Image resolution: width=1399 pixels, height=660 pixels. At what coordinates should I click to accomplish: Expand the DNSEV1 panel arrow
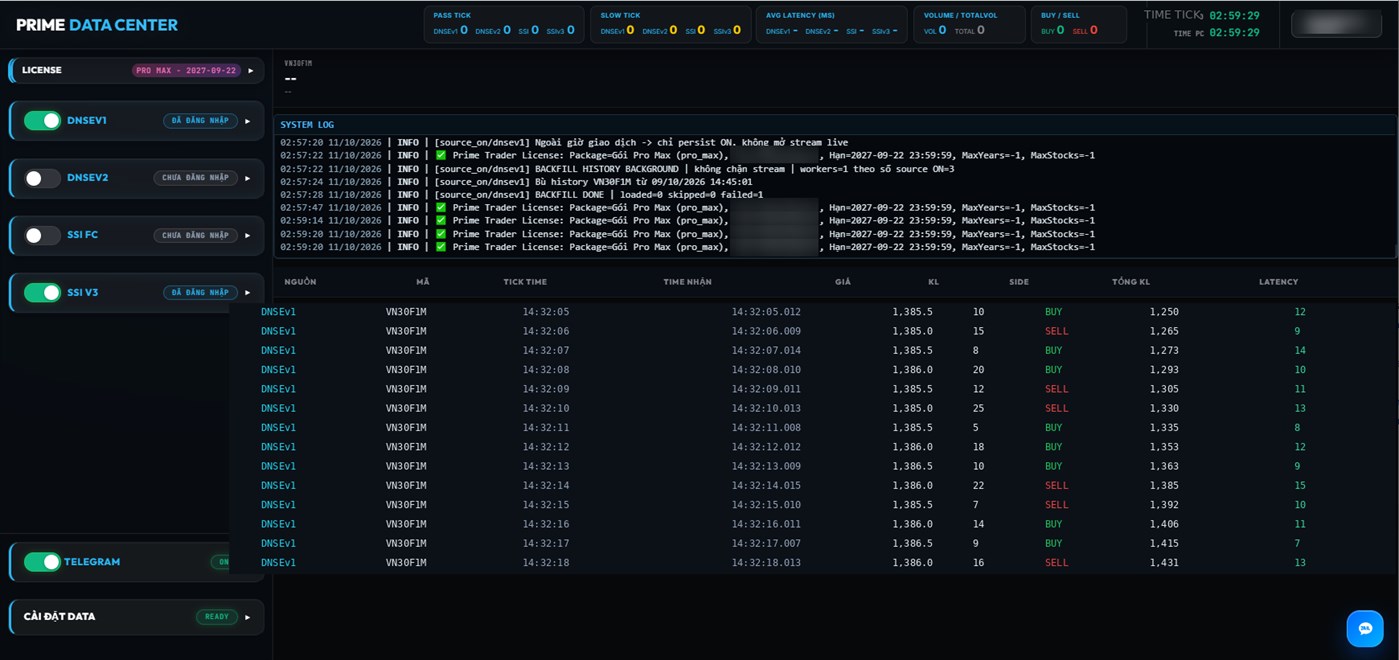tap(248, 121)
